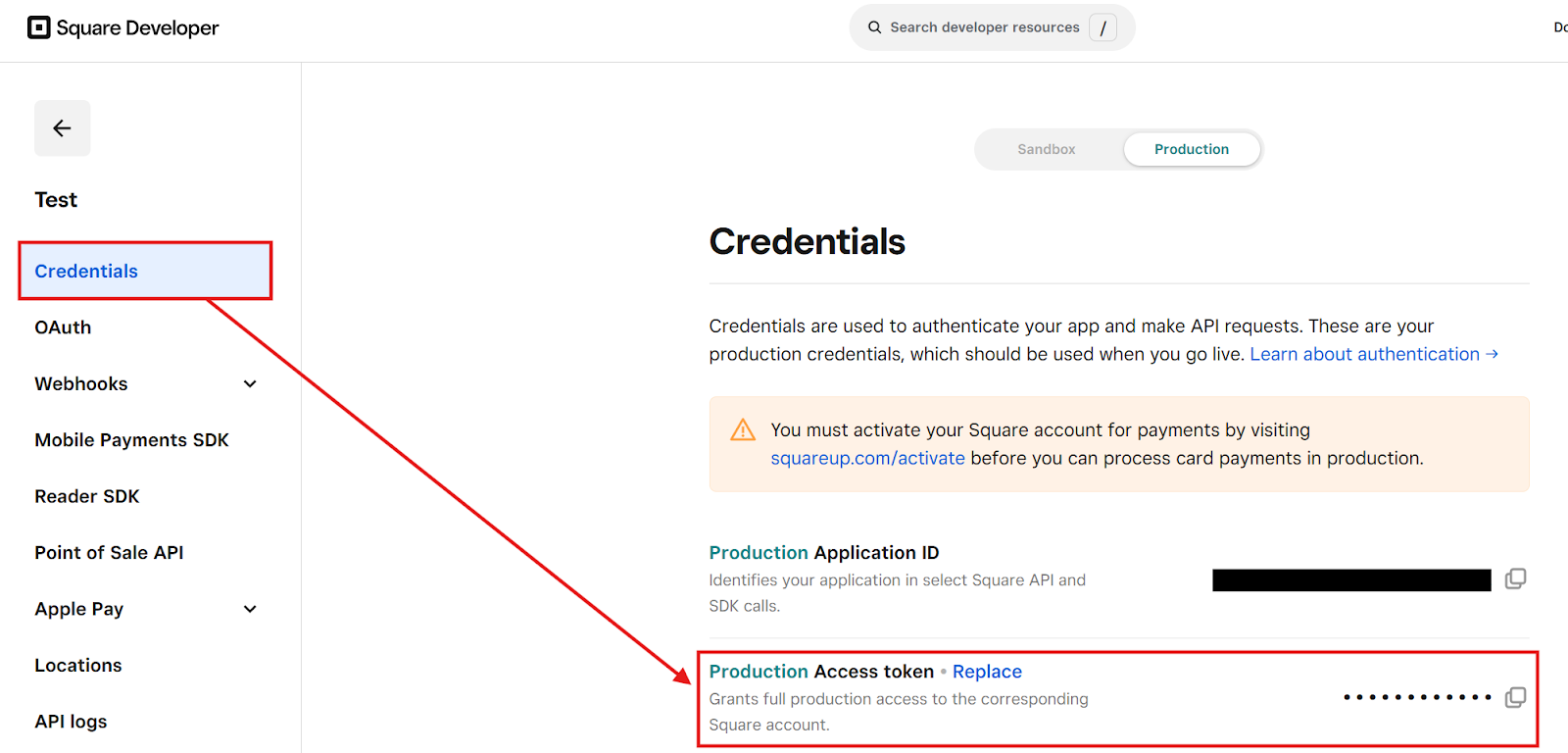Copy the Production Application ID
This screenshot has width=1568, height=753.
[1515, 579]
